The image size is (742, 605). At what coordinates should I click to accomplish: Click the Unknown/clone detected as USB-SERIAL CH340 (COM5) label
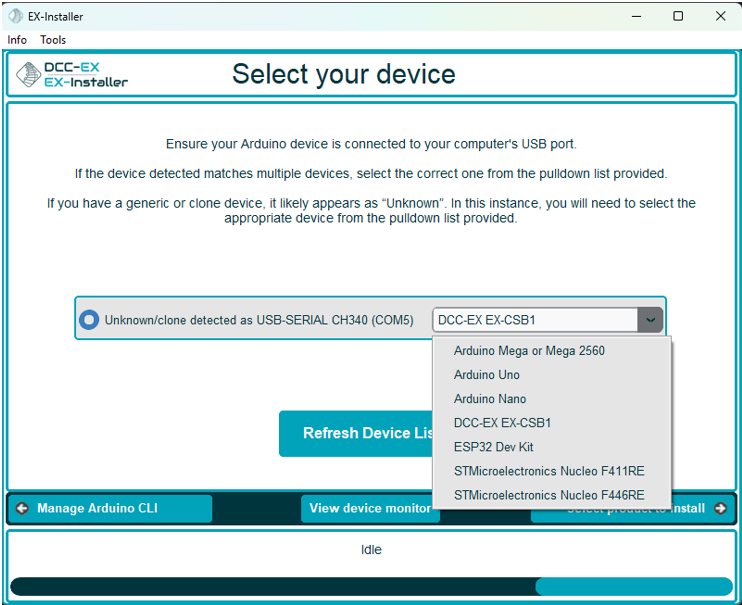(x=259, y=320)
